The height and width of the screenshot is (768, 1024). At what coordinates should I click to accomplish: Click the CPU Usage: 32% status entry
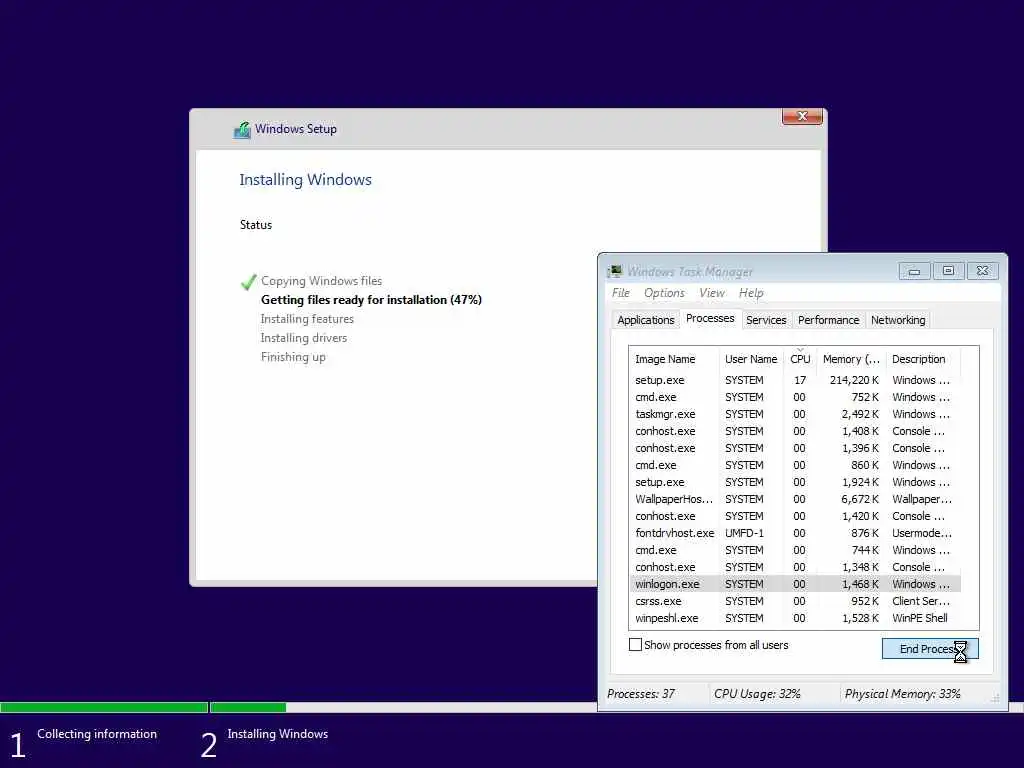[757, 694]
